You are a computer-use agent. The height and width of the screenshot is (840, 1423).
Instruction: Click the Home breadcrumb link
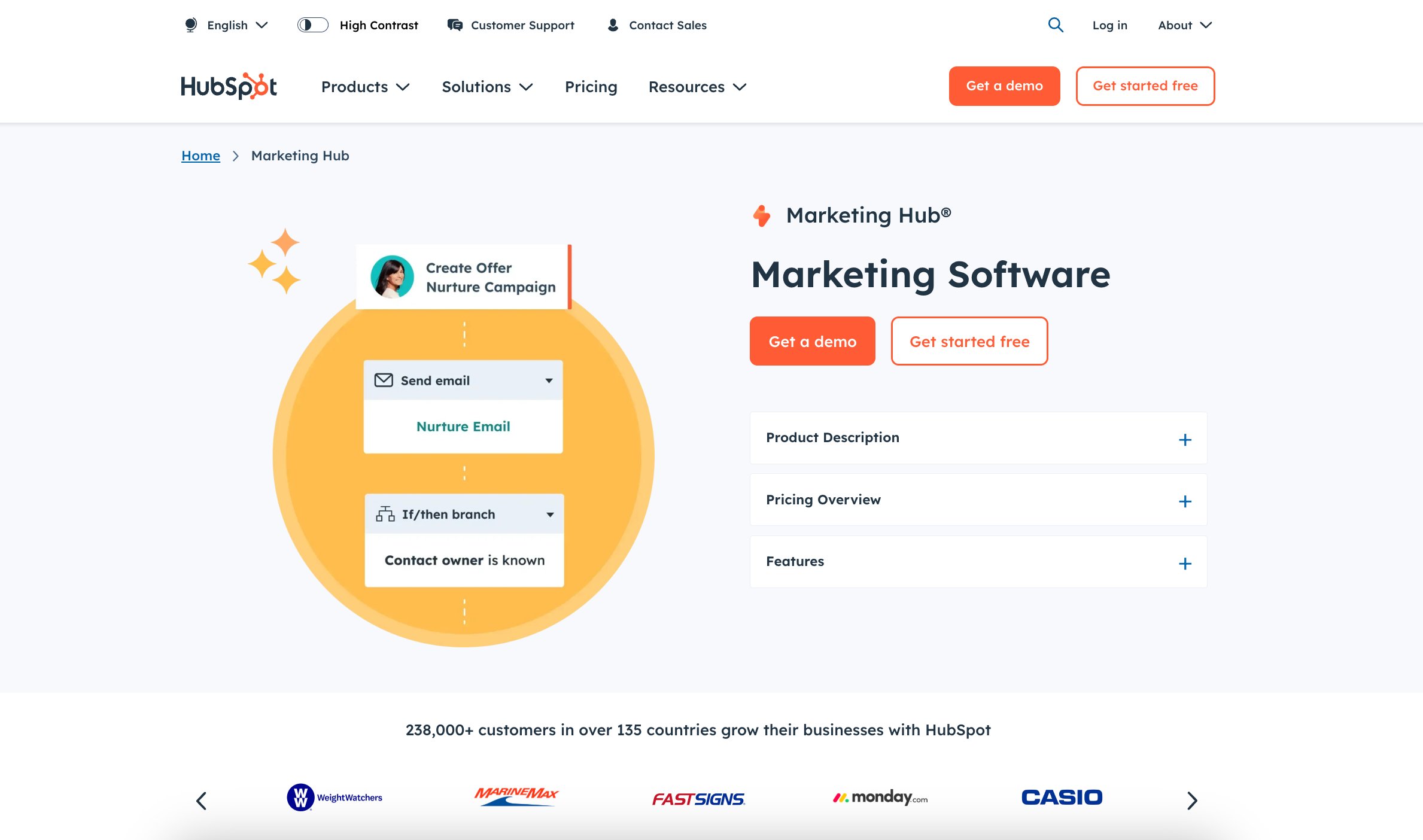click(200, 155)
